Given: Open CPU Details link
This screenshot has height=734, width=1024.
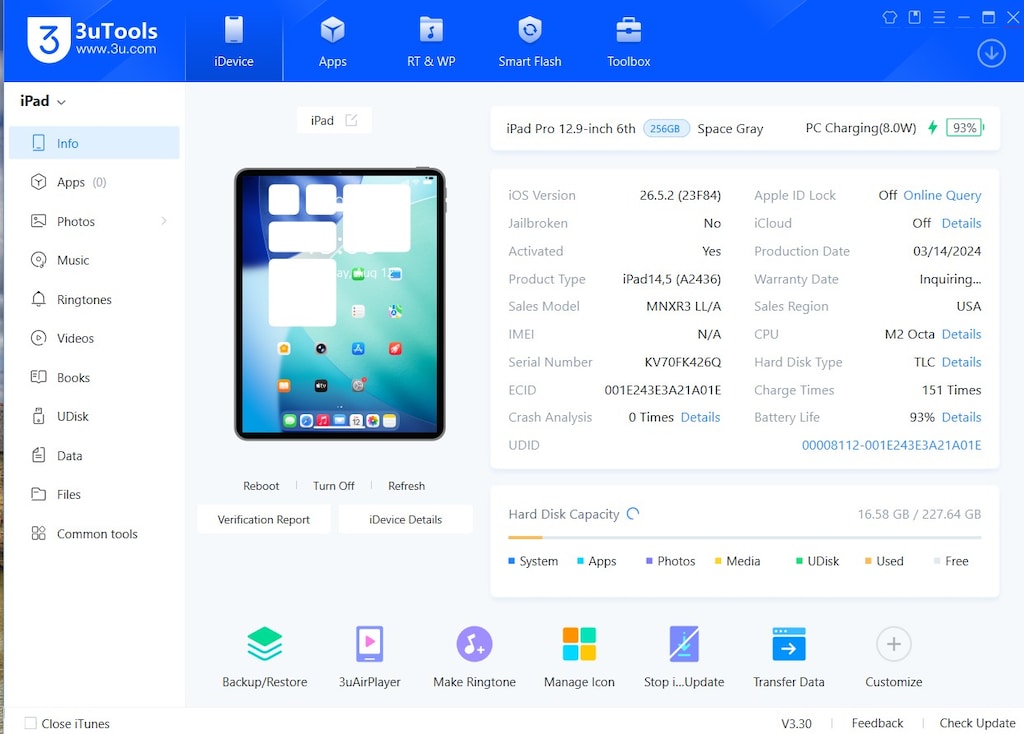Looking at the screenshot, I should coord(961,334).
